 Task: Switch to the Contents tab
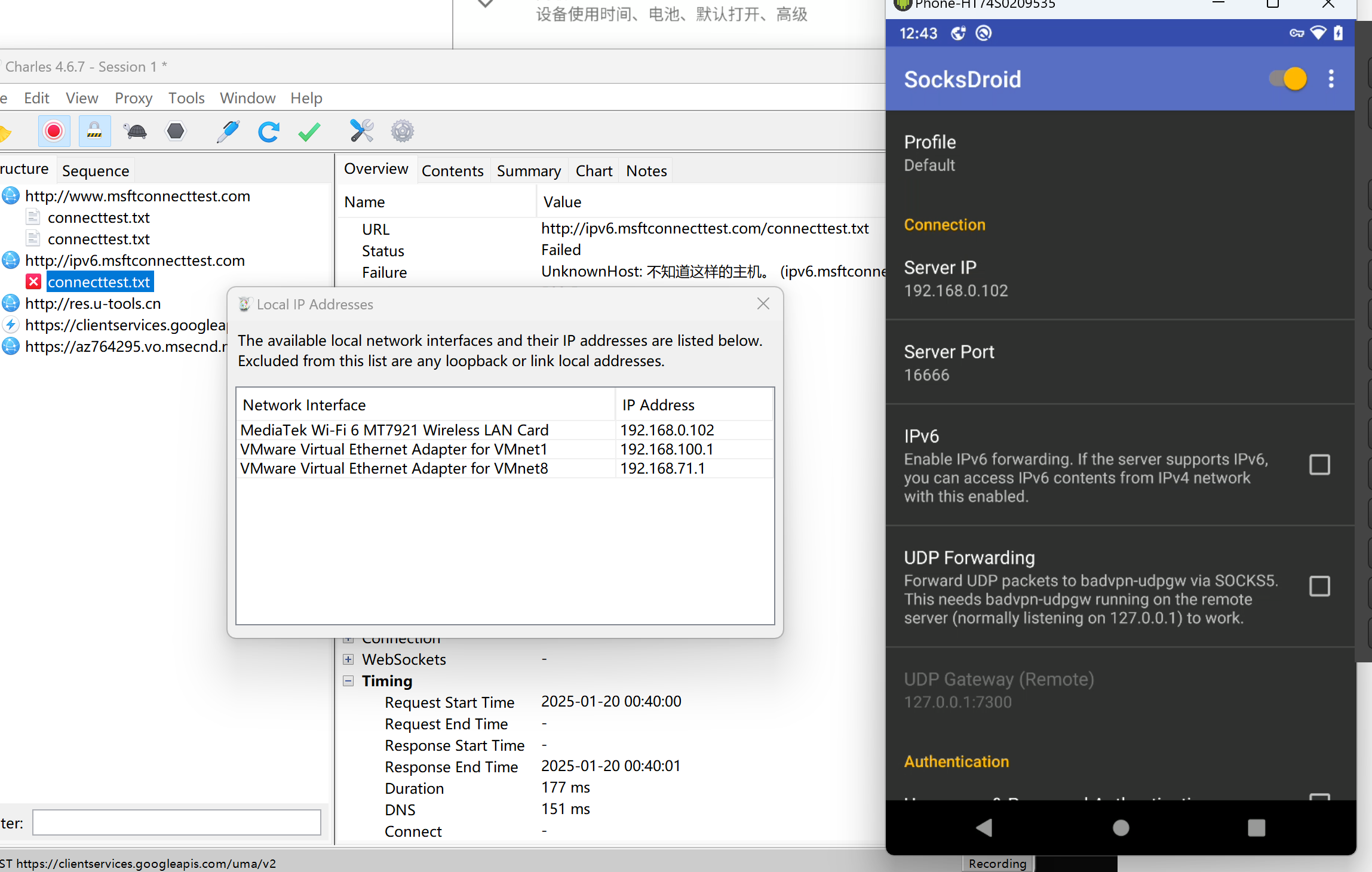click(452, 171)
